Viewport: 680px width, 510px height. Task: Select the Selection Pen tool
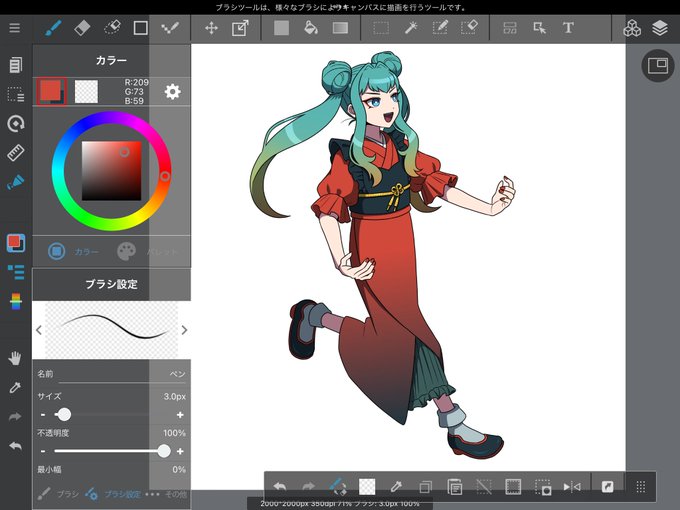tap(440, 28)
